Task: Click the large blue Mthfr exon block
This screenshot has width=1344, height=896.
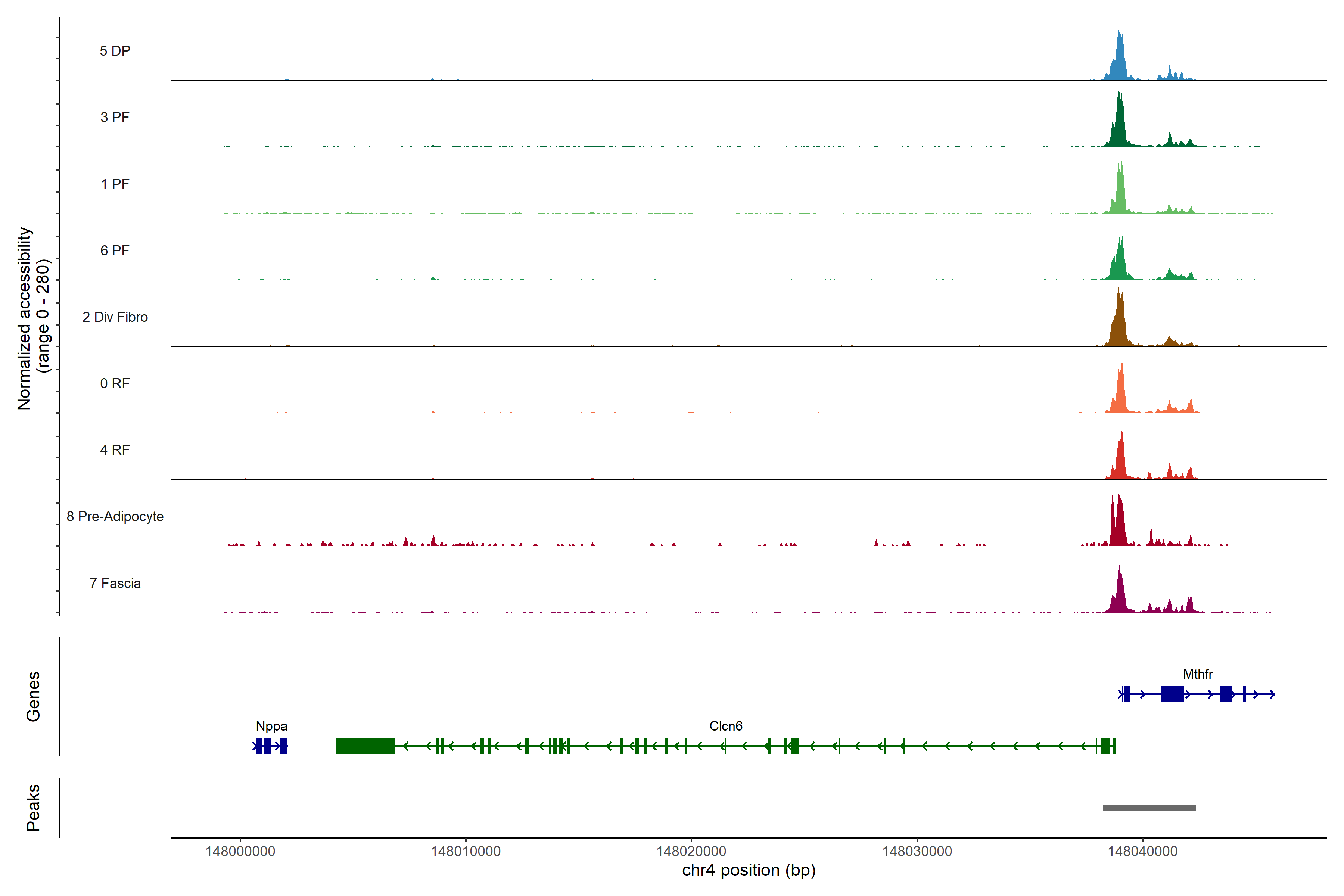Action: [x=1172, y=694]
